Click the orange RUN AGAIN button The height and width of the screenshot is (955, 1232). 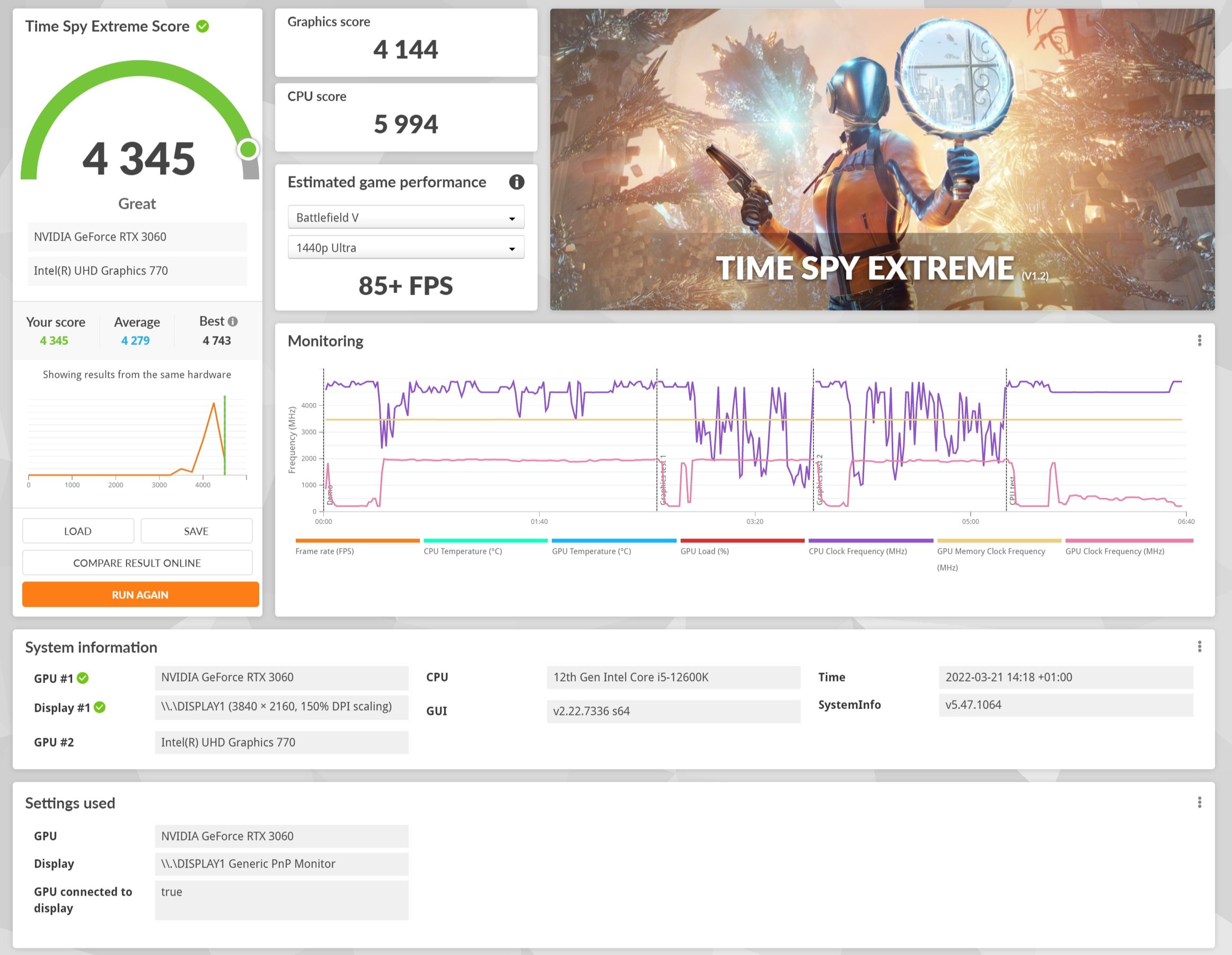pyautogui.click(x=140, y=595)
